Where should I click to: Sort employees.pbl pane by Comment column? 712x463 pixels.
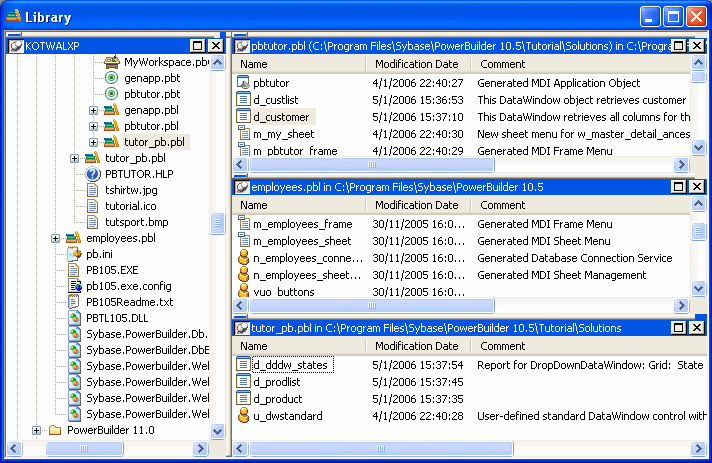tap(581, 205)
